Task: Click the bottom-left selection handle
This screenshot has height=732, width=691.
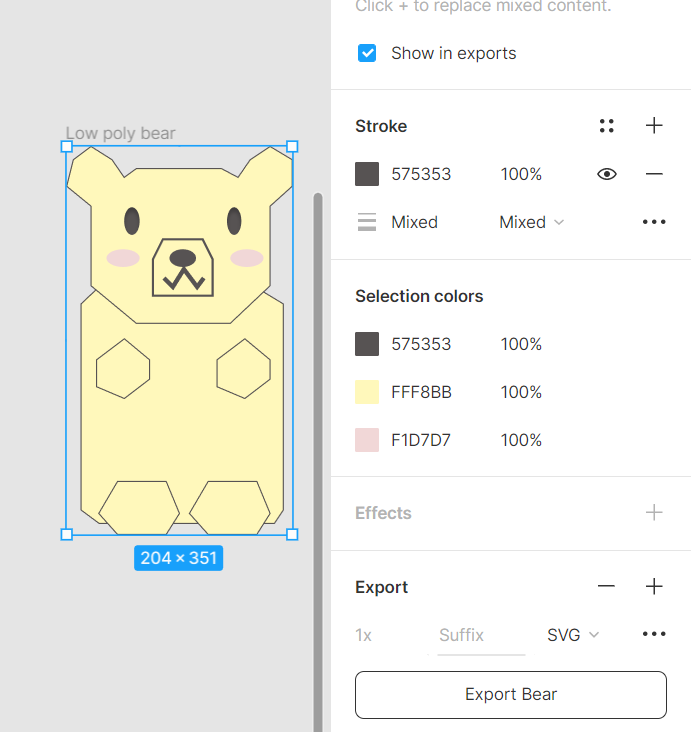Action: (67, 534)
